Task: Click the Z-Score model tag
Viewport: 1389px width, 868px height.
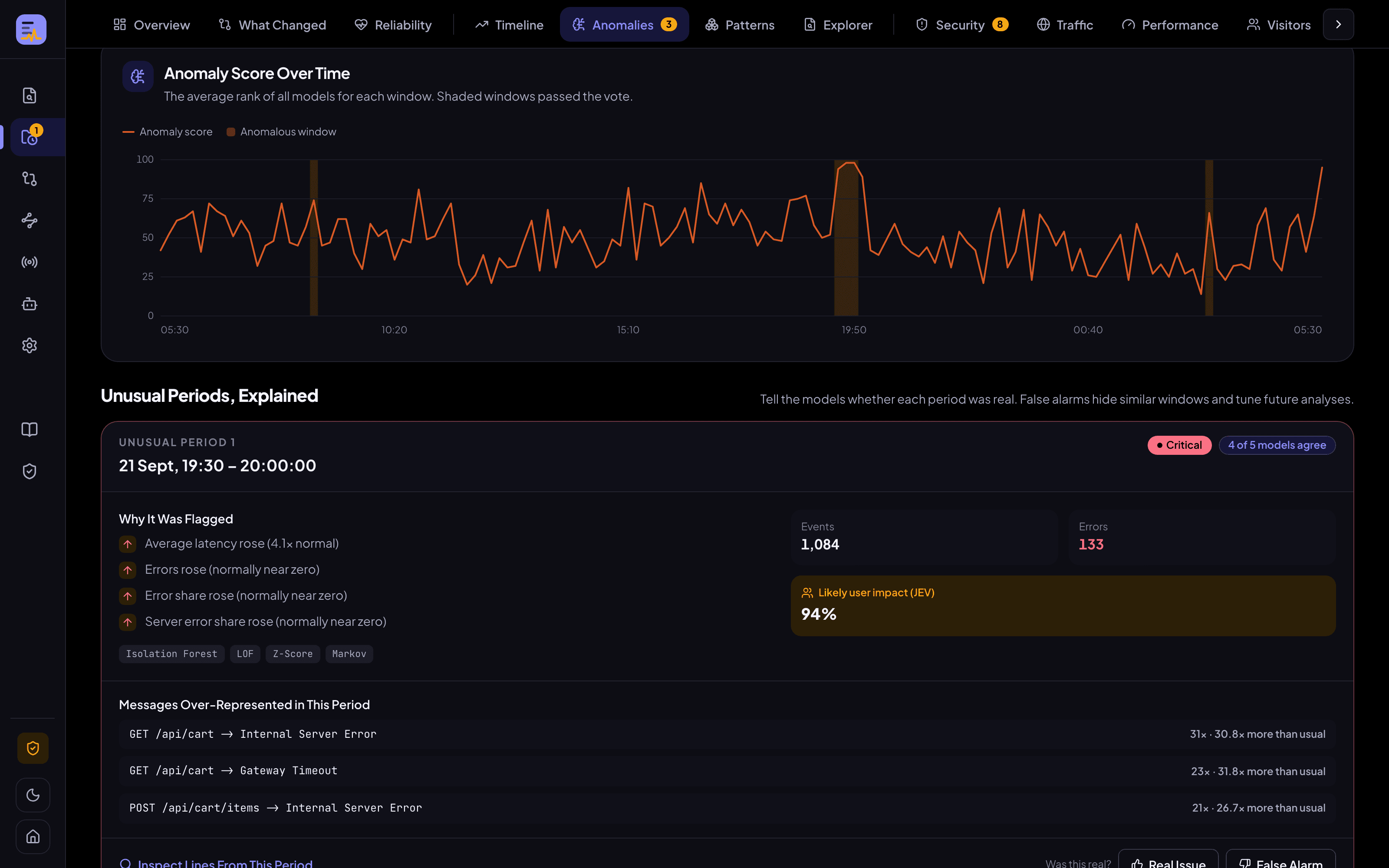Action: pos(293,654)
